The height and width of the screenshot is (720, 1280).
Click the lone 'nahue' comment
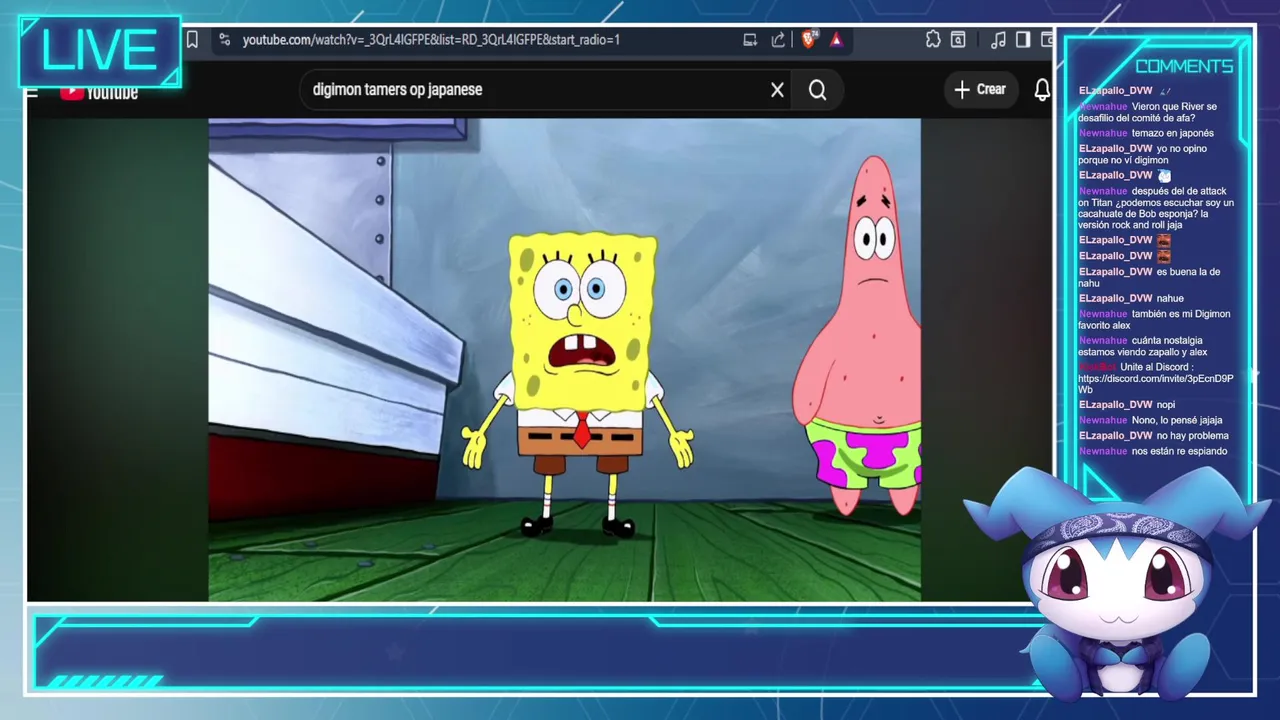point(1169,298)
